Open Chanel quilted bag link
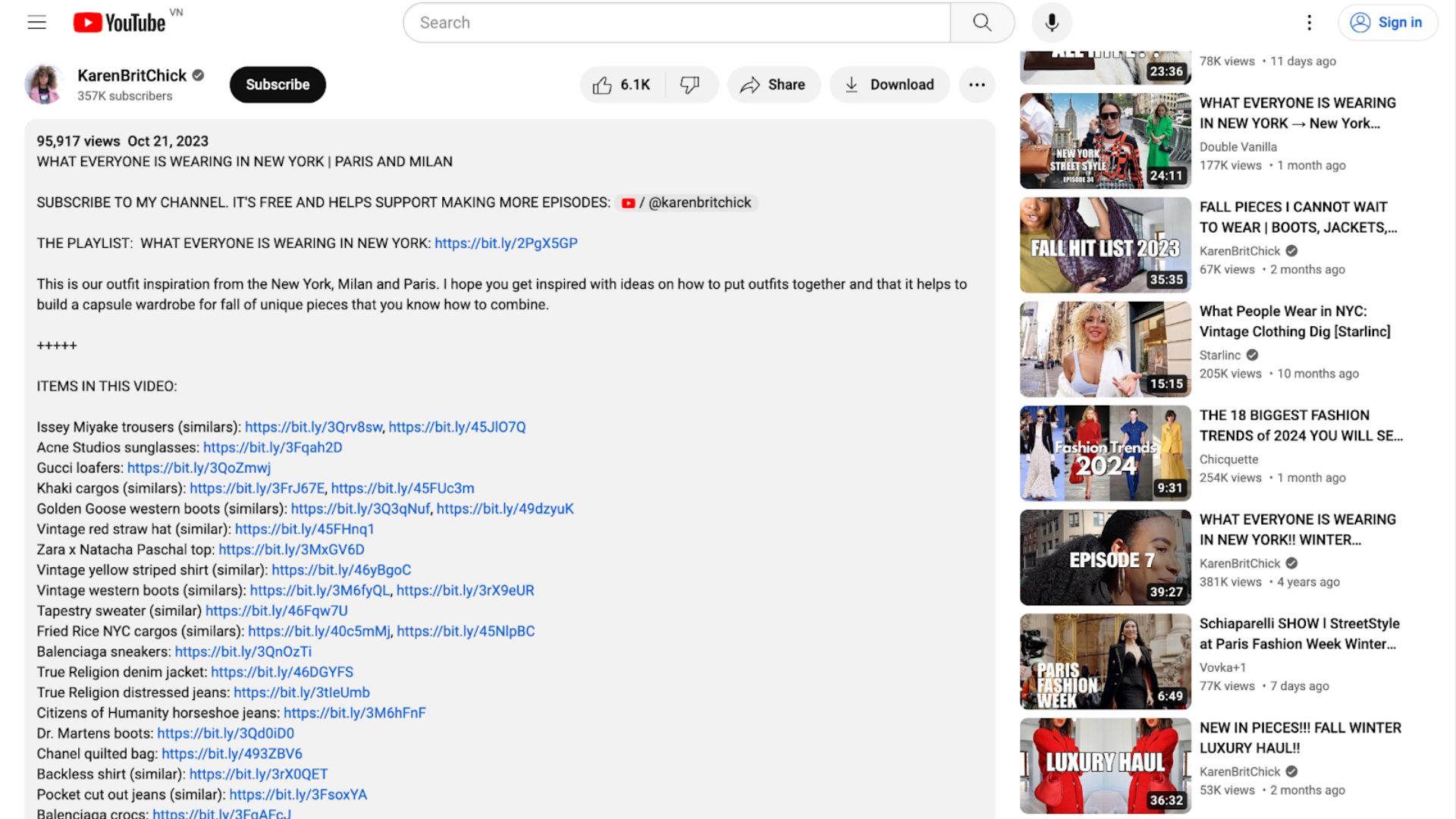The width and height of the screenshot is (1456, 819). coord(231,755)
